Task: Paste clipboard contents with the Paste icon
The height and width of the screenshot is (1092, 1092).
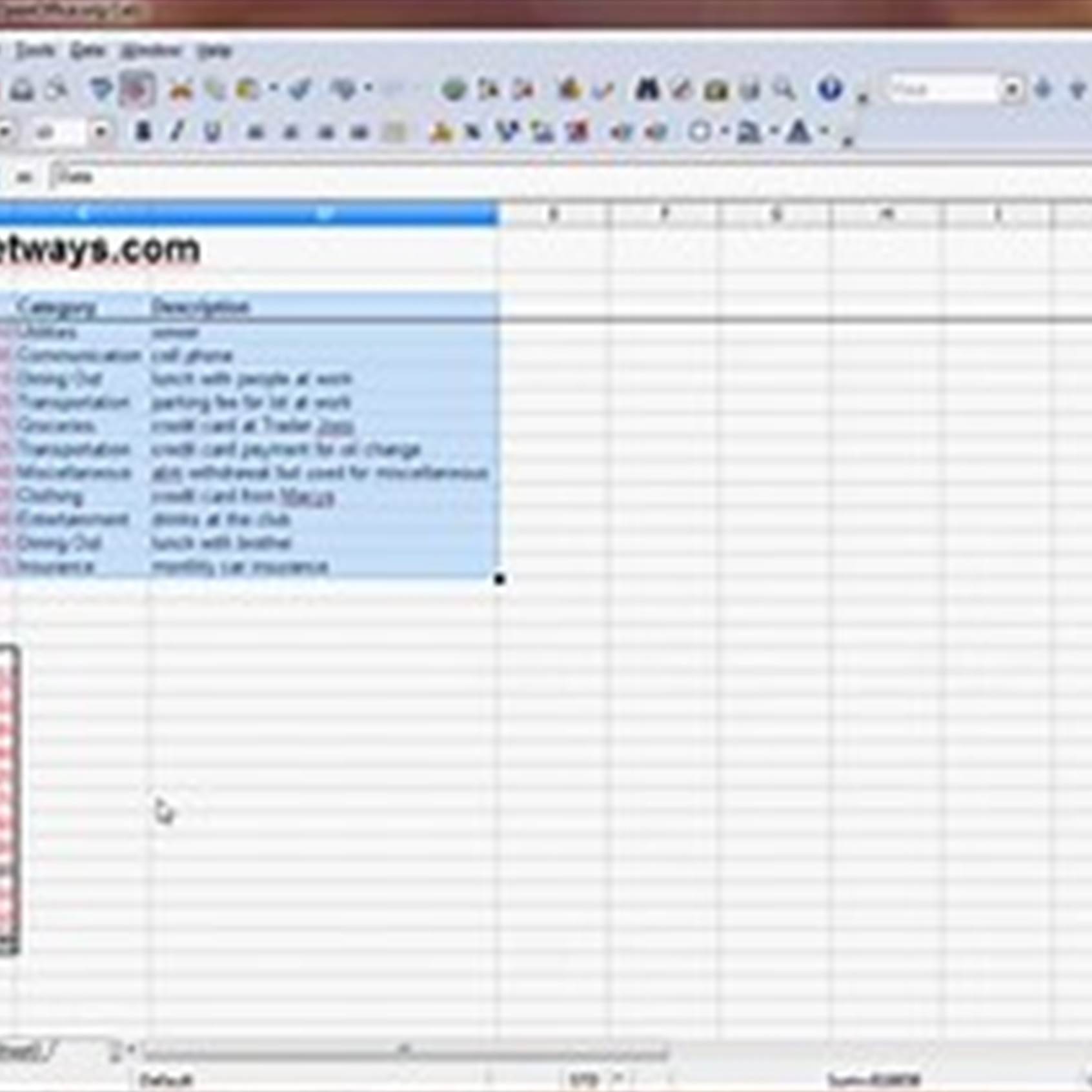Action: tap(248, 90)
